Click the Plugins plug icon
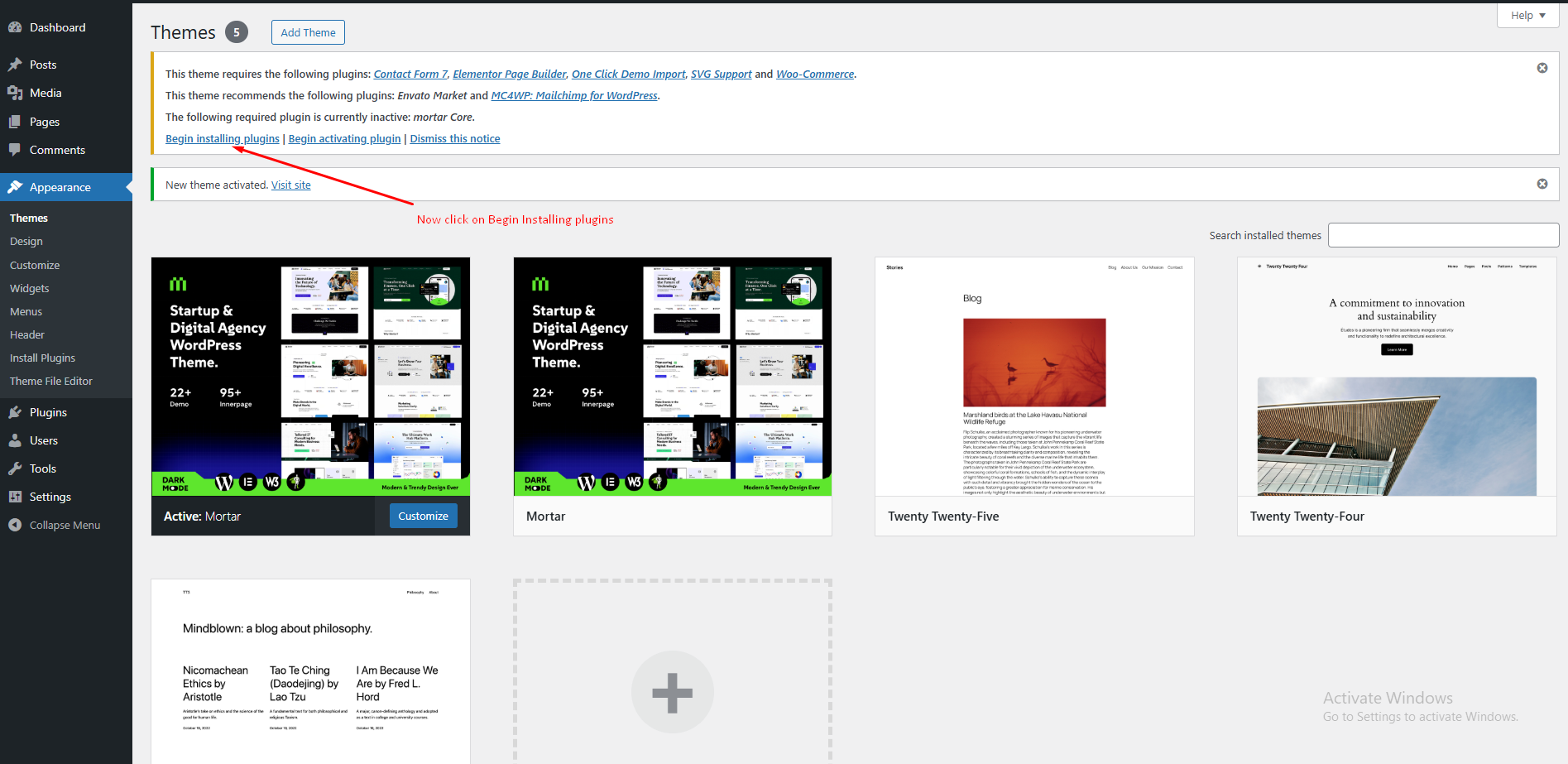1568x764 pixels. coord(15,412)
